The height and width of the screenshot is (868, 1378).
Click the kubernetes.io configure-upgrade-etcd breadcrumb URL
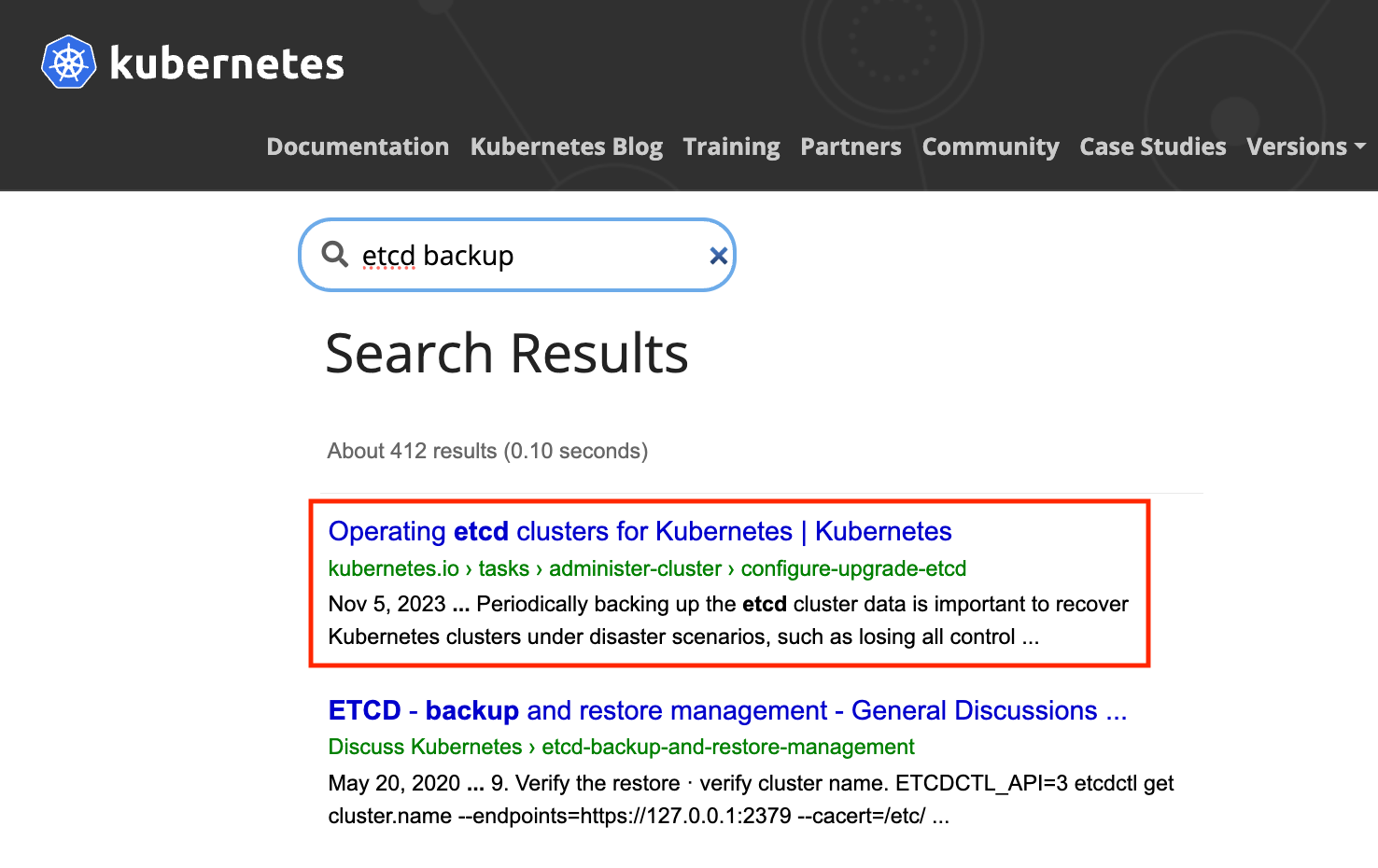(647, 568)
